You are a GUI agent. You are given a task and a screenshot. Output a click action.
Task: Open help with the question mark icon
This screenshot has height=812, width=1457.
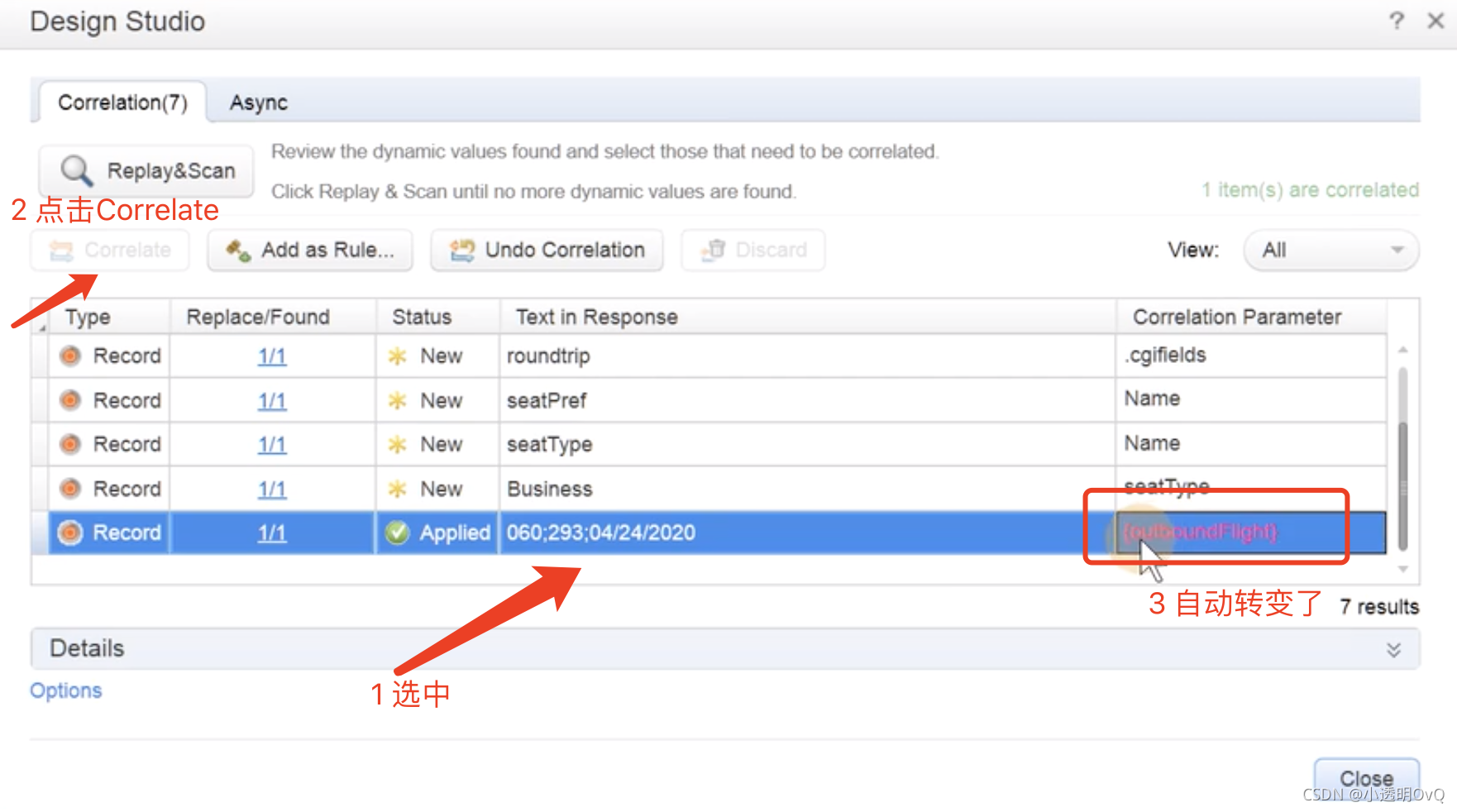(x=1397, y=21)
